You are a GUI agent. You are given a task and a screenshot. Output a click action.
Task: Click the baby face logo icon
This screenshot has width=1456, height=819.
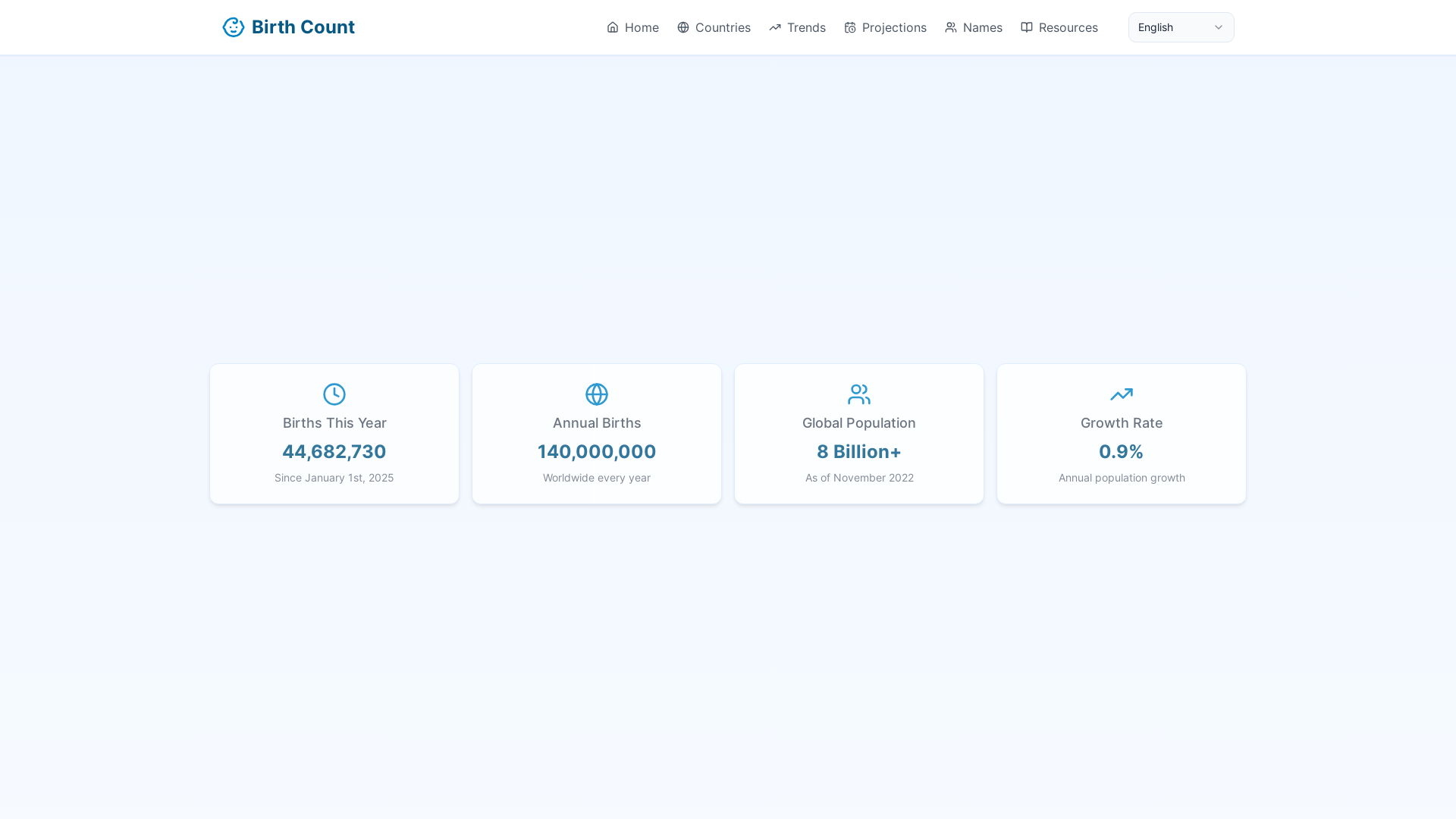point(233,27)
